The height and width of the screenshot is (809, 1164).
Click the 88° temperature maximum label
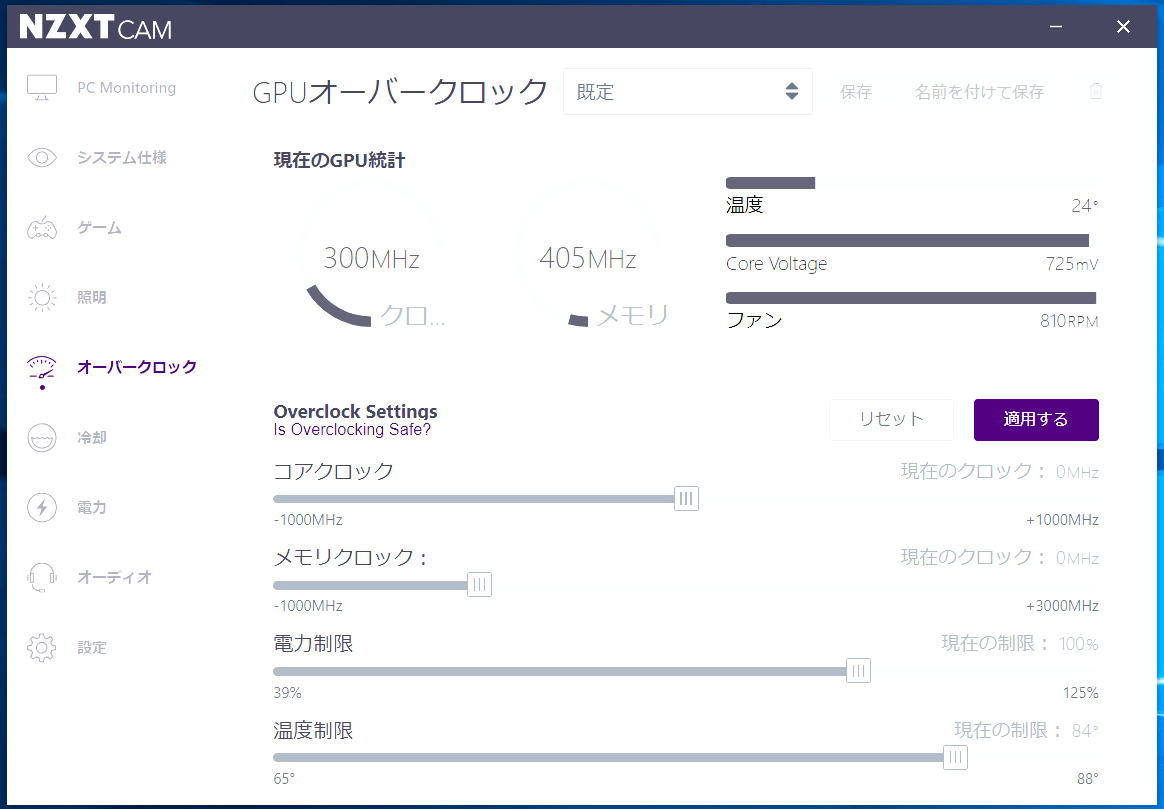click(x=1088, y=779)
